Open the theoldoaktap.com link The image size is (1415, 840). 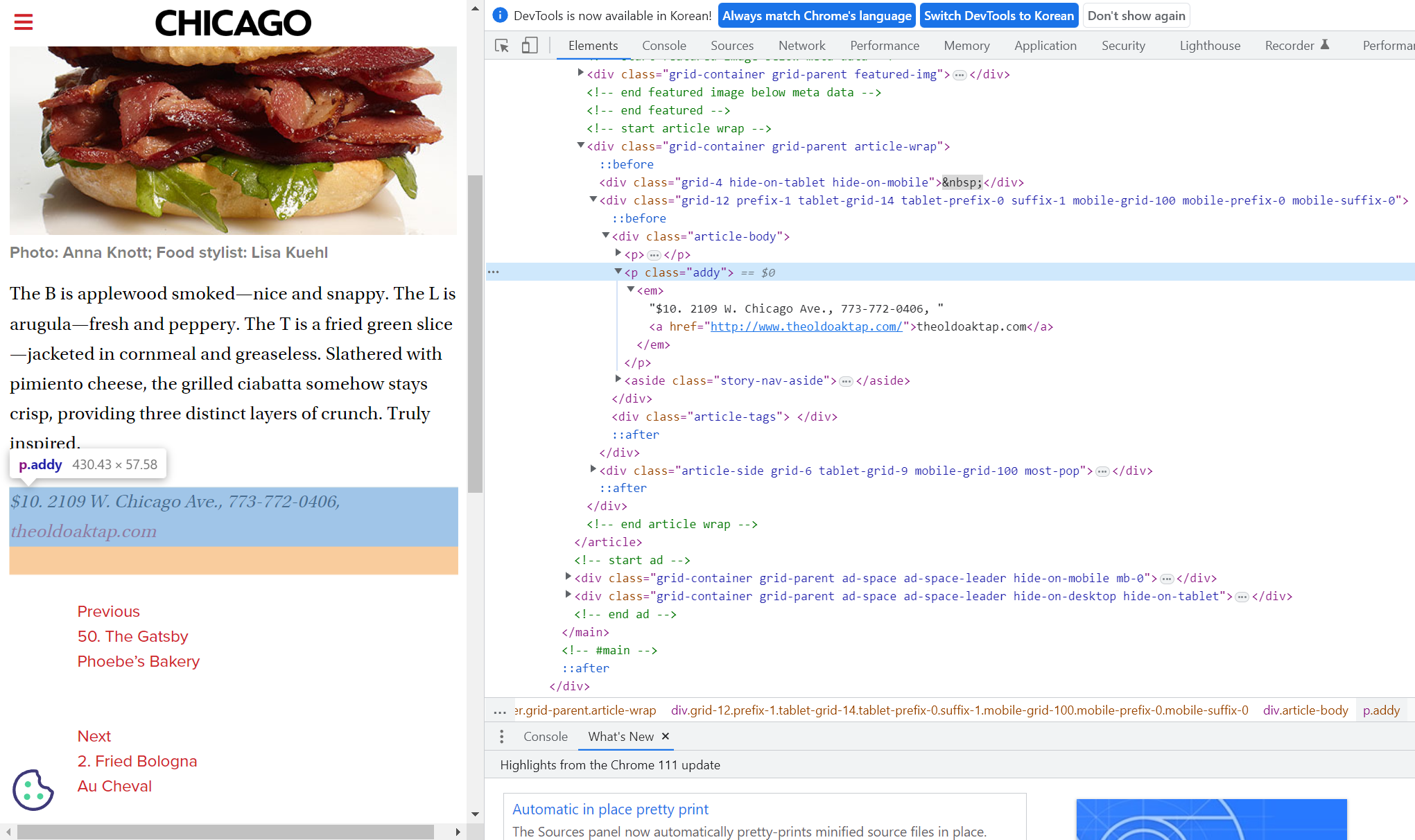[x=84, y=532]
